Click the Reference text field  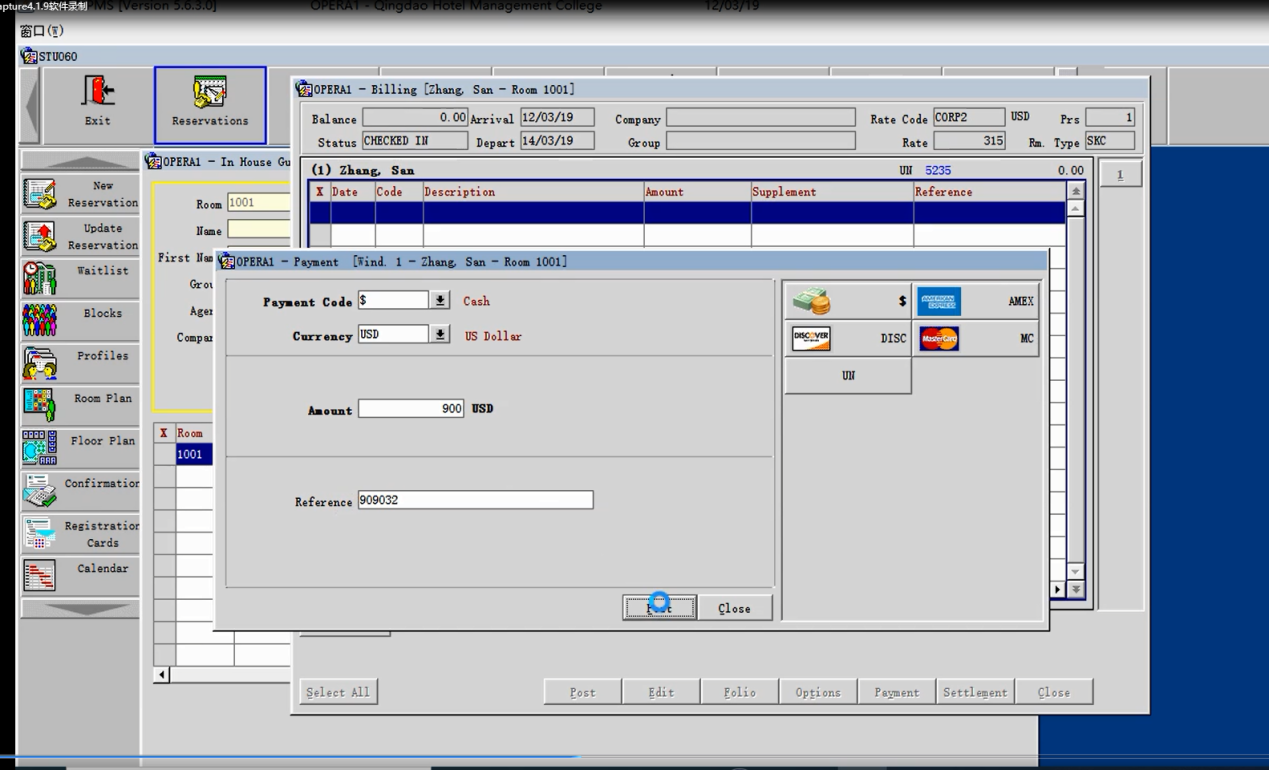[475, 500]
